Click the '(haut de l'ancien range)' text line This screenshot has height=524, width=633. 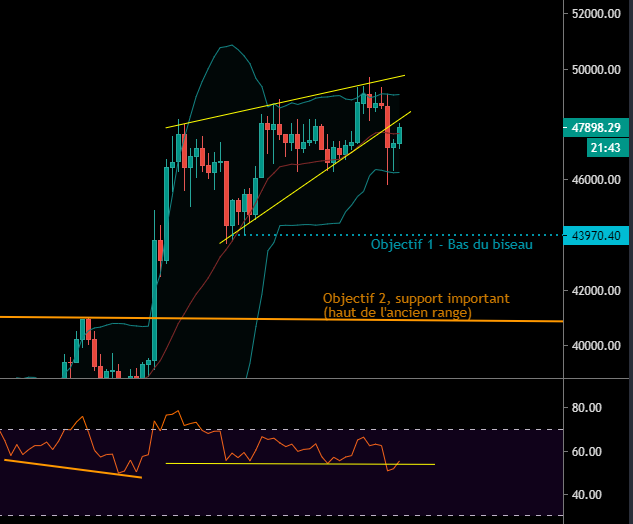[397, 312]
